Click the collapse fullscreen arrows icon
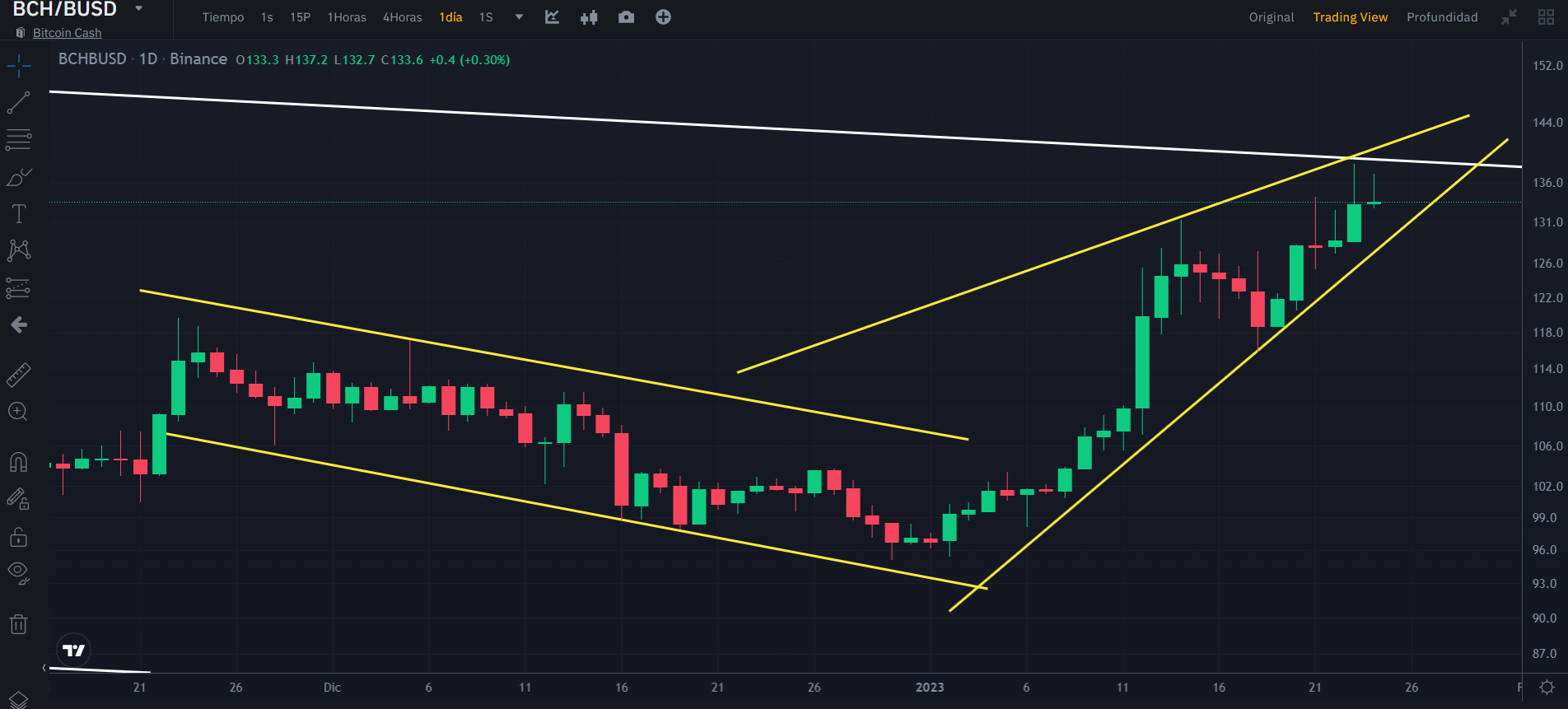The image size is (1568, 709). [1509, 17]
